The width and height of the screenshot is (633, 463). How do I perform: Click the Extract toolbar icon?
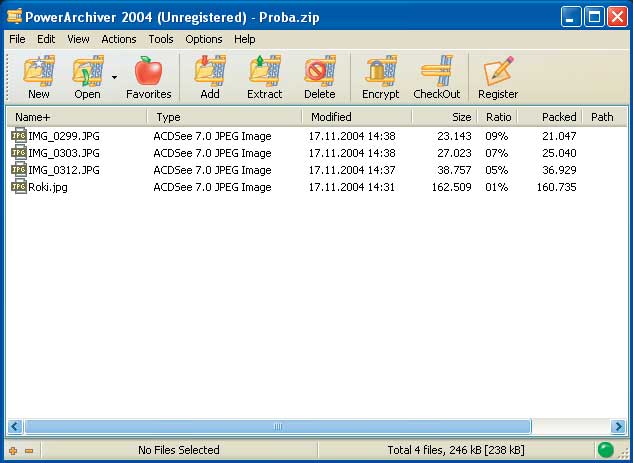[265, 71]
